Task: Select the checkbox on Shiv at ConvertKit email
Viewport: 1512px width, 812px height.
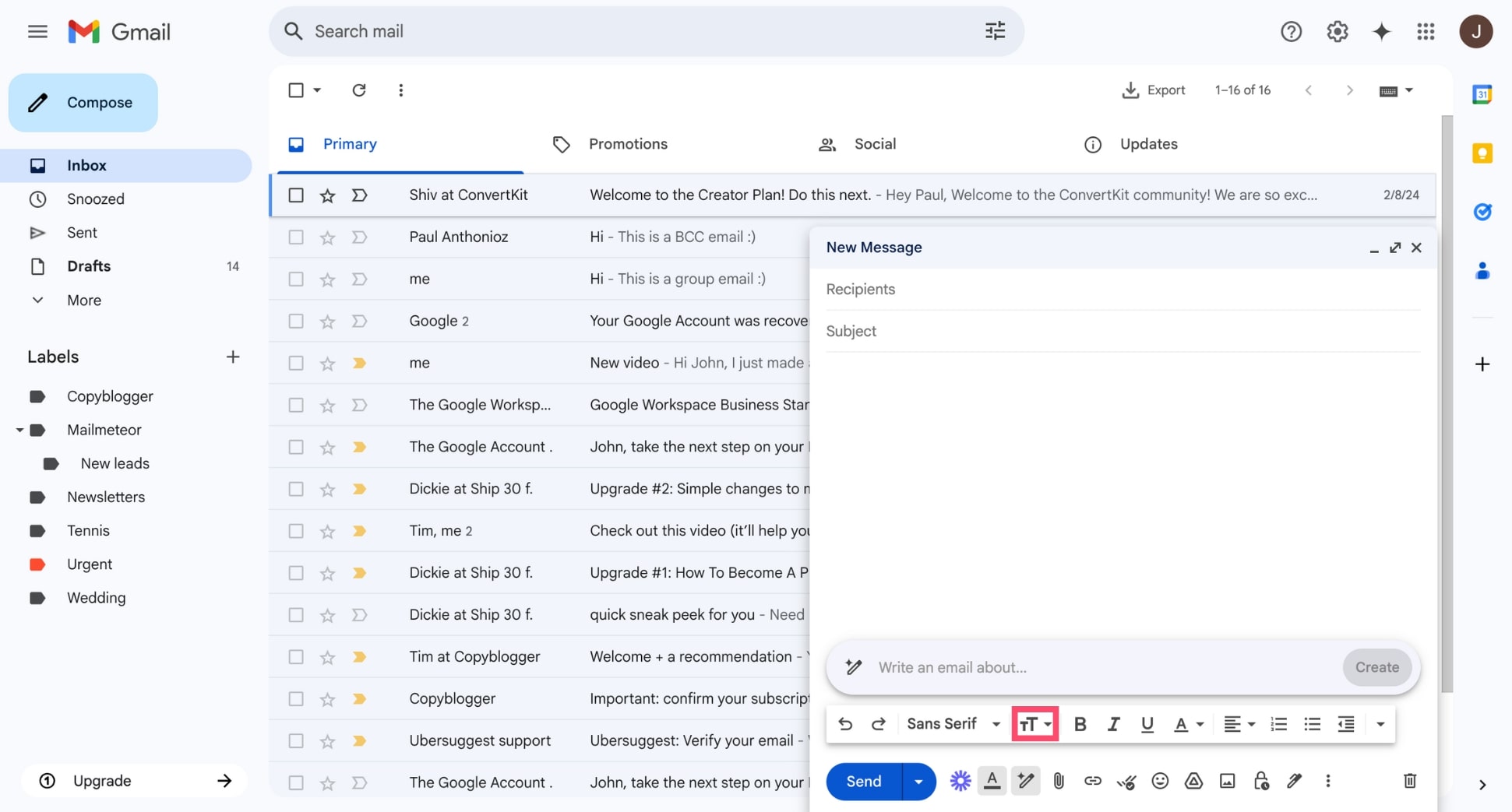Action: pyautogui.click(x=295, y=195)
